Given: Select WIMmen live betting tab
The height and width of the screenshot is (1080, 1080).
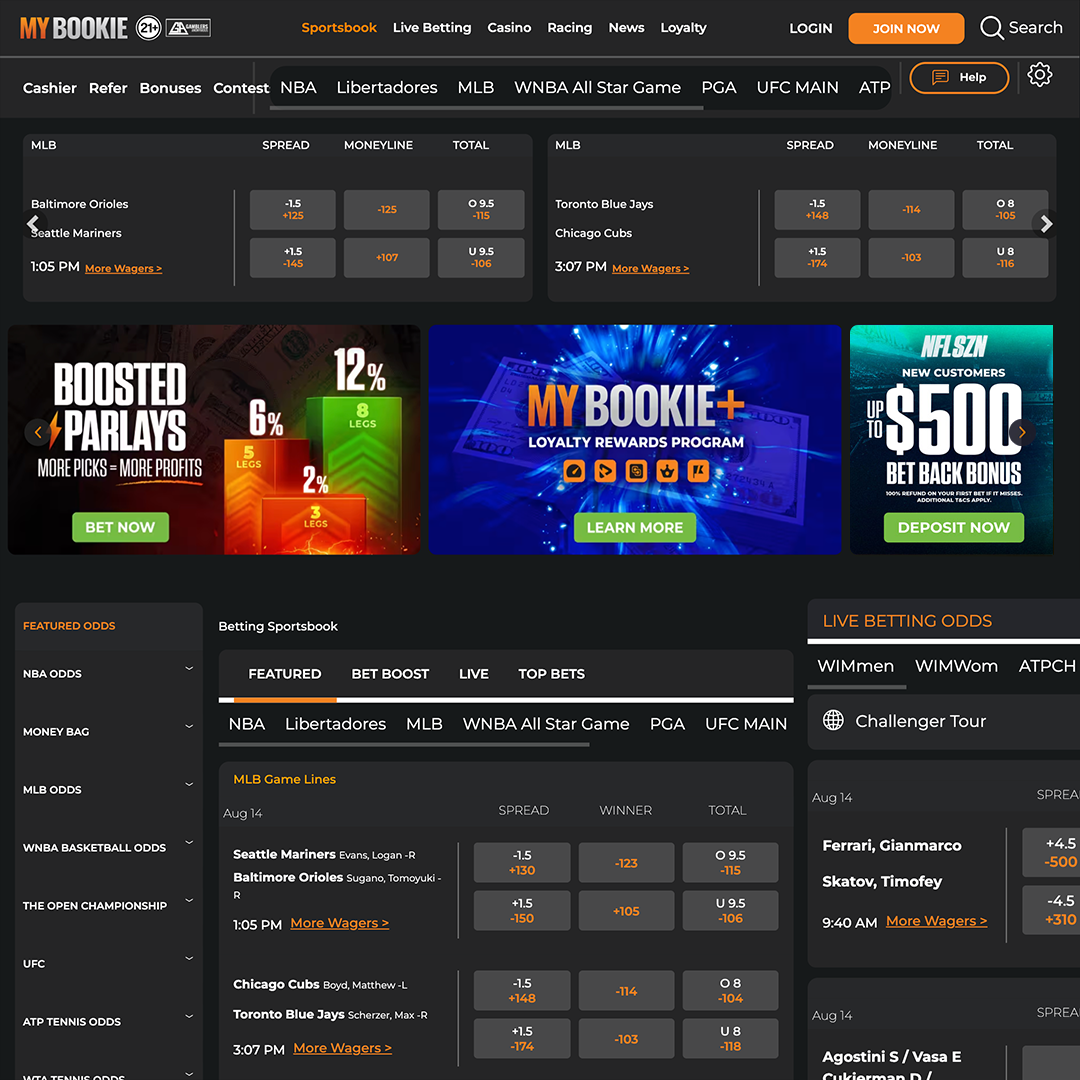Looking at the screenshot, I should click(855, 666).
